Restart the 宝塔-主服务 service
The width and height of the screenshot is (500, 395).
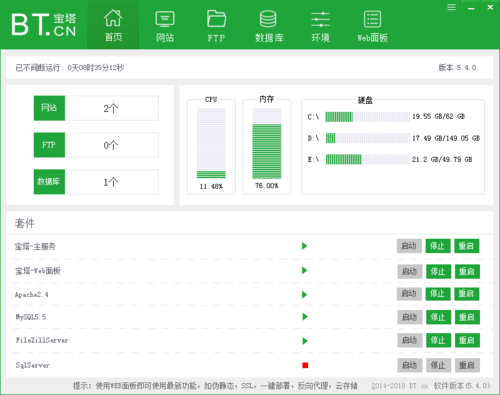[467, 246]
